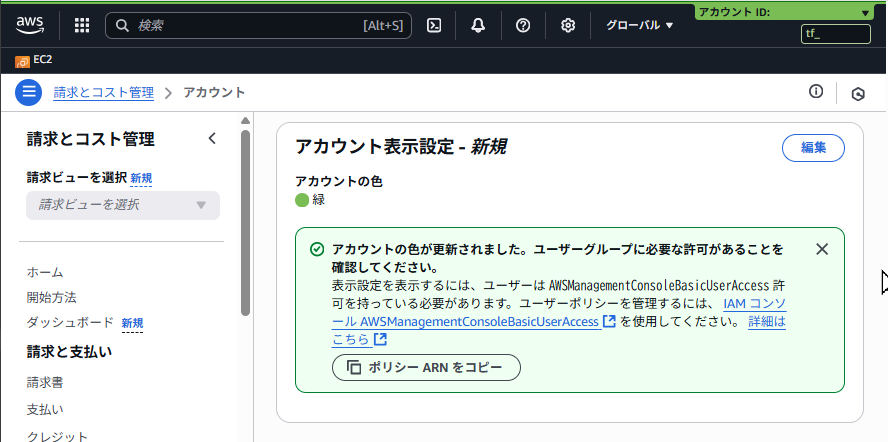Click the sidebar scrollbar up arrow
Image resolution: width=888 pixels, height=442 pixels.
click(245, 121)
